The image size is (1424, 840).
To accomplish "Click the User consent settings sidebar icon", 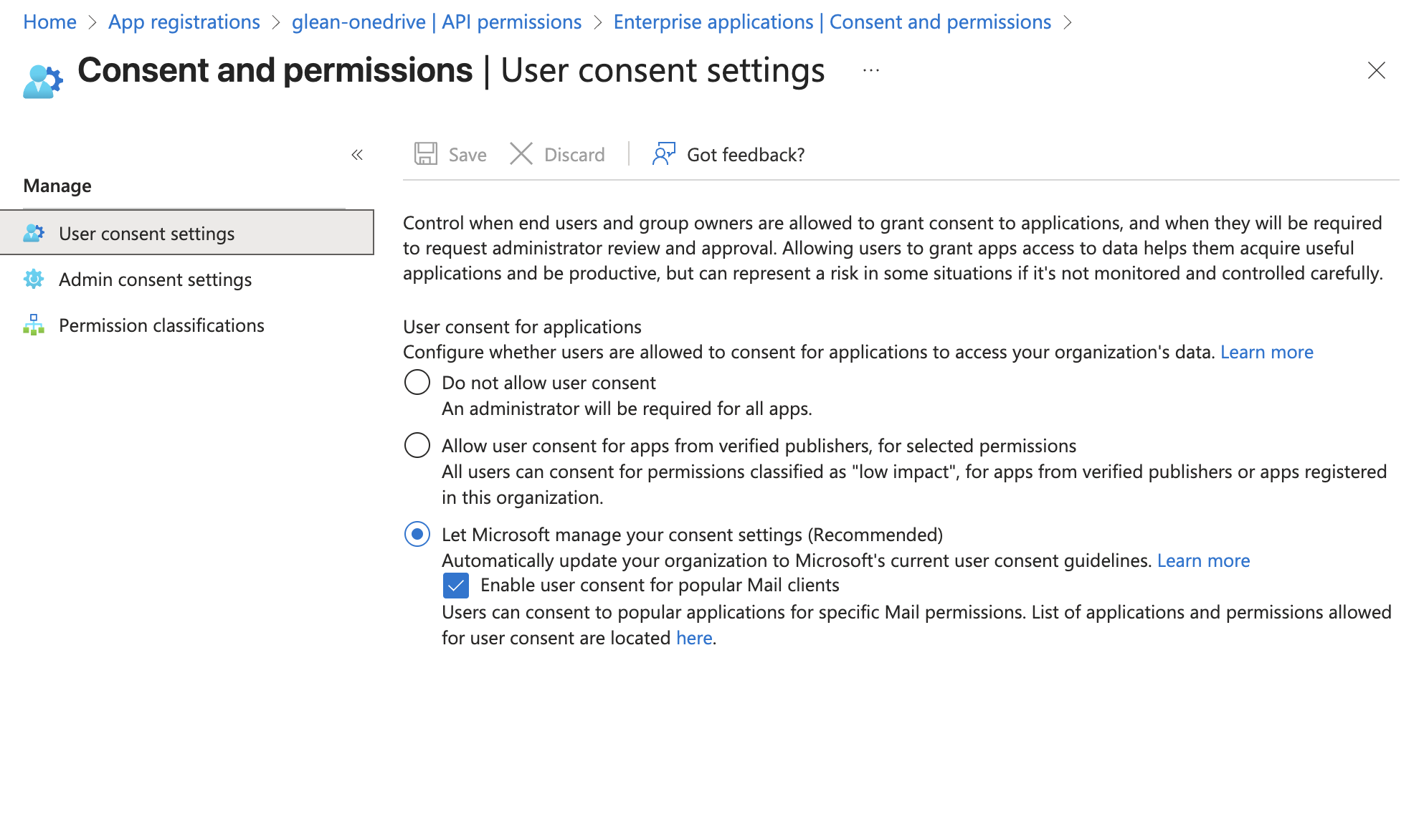I will point(34,234).
